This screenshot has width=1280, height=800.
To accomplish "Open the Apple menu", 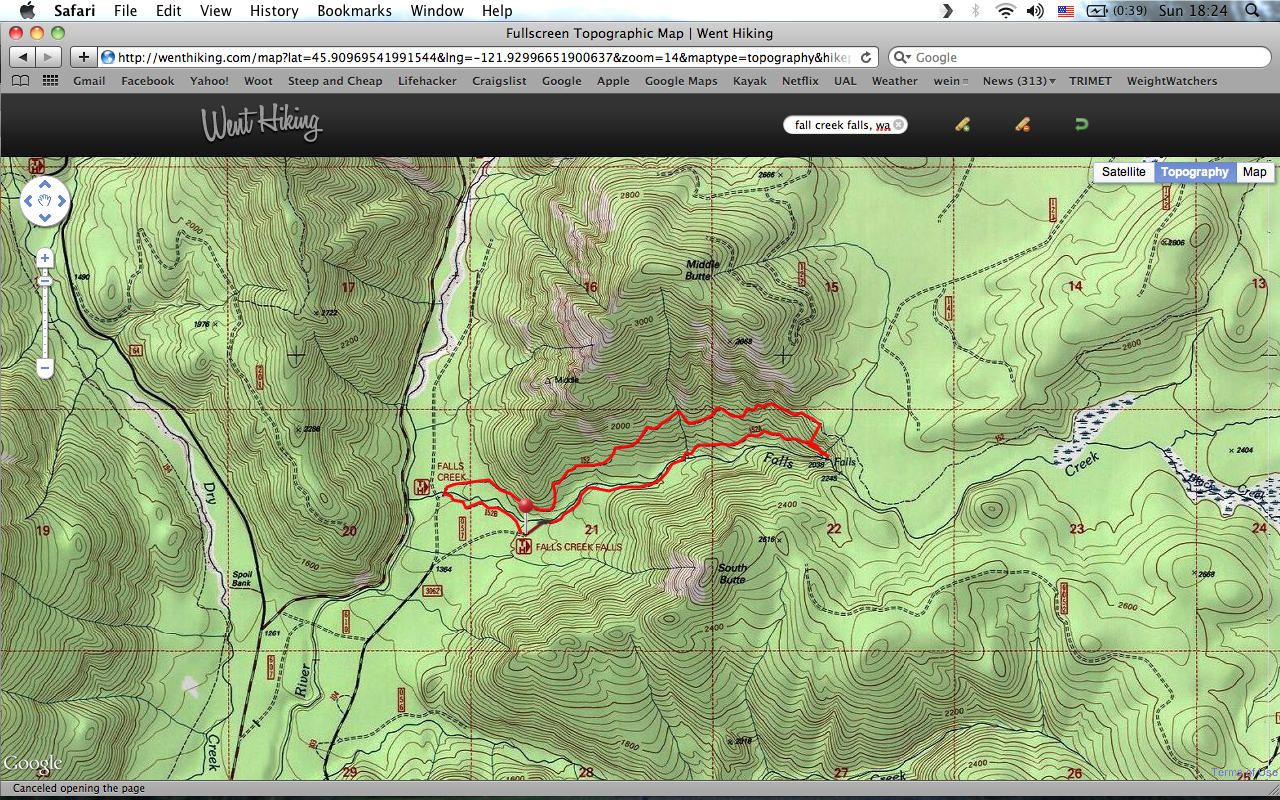I will pos(27,11).
